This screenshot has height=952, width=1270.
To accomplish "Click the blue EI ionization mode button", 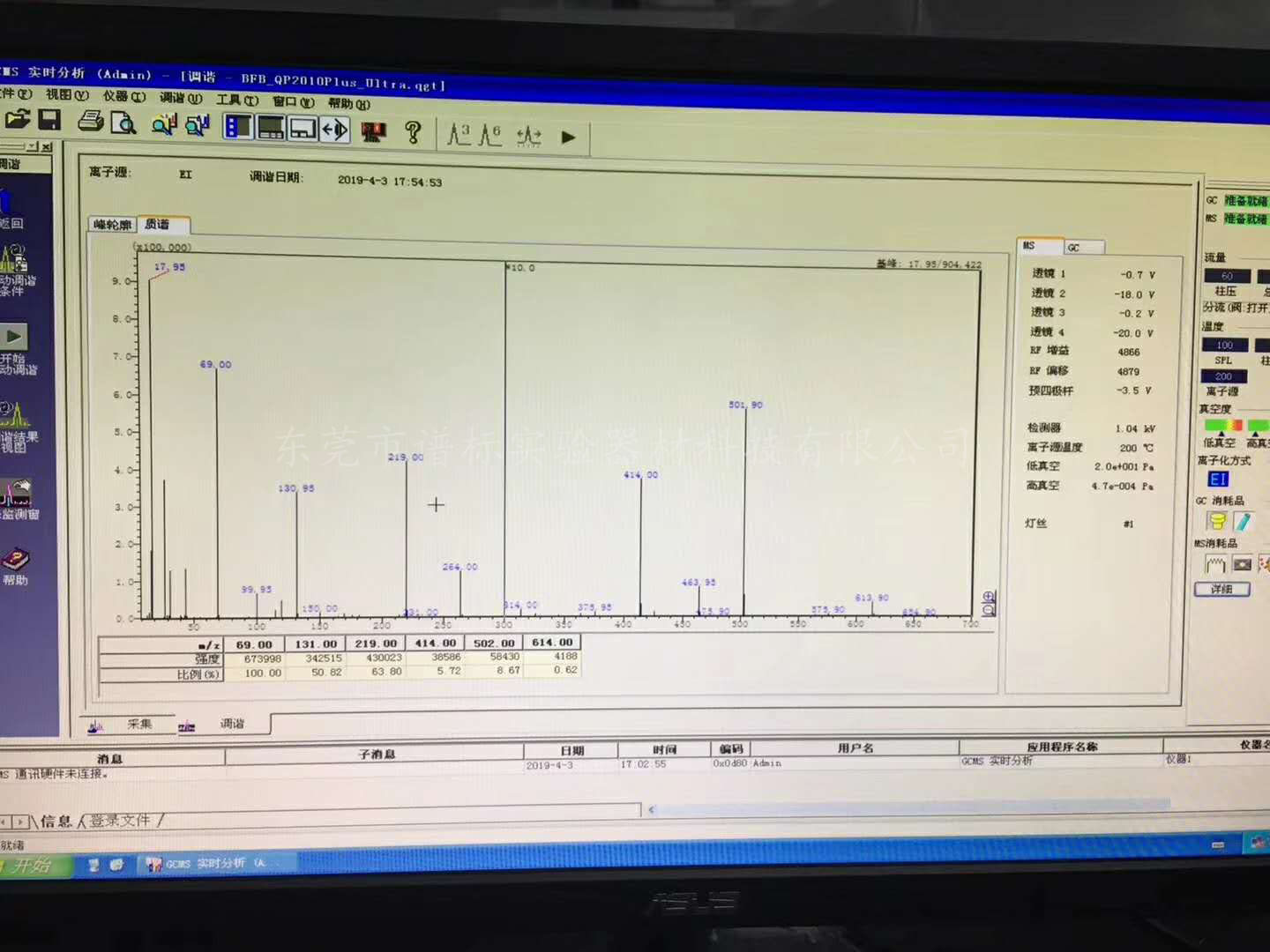I will click(1218, 480).
